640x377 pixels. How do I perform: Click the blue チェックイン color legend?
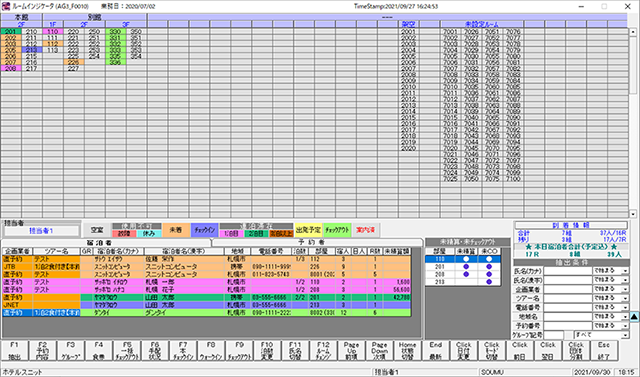(x=204, y=230)
